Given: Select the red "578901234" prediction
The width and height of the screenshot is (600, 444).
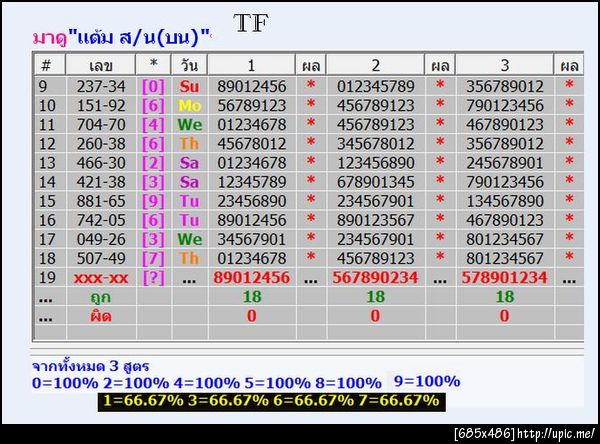Looking at the screenshot, I should click(505, 278).
